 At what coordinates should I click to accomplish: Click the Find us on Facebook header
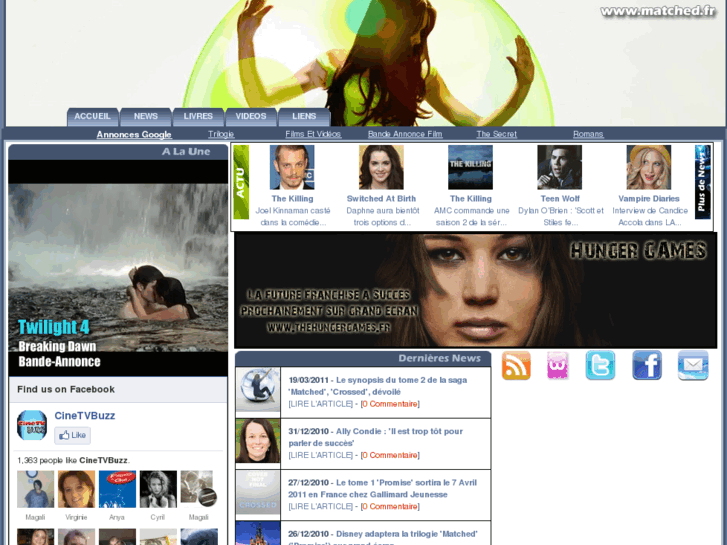tap(66, 389)
